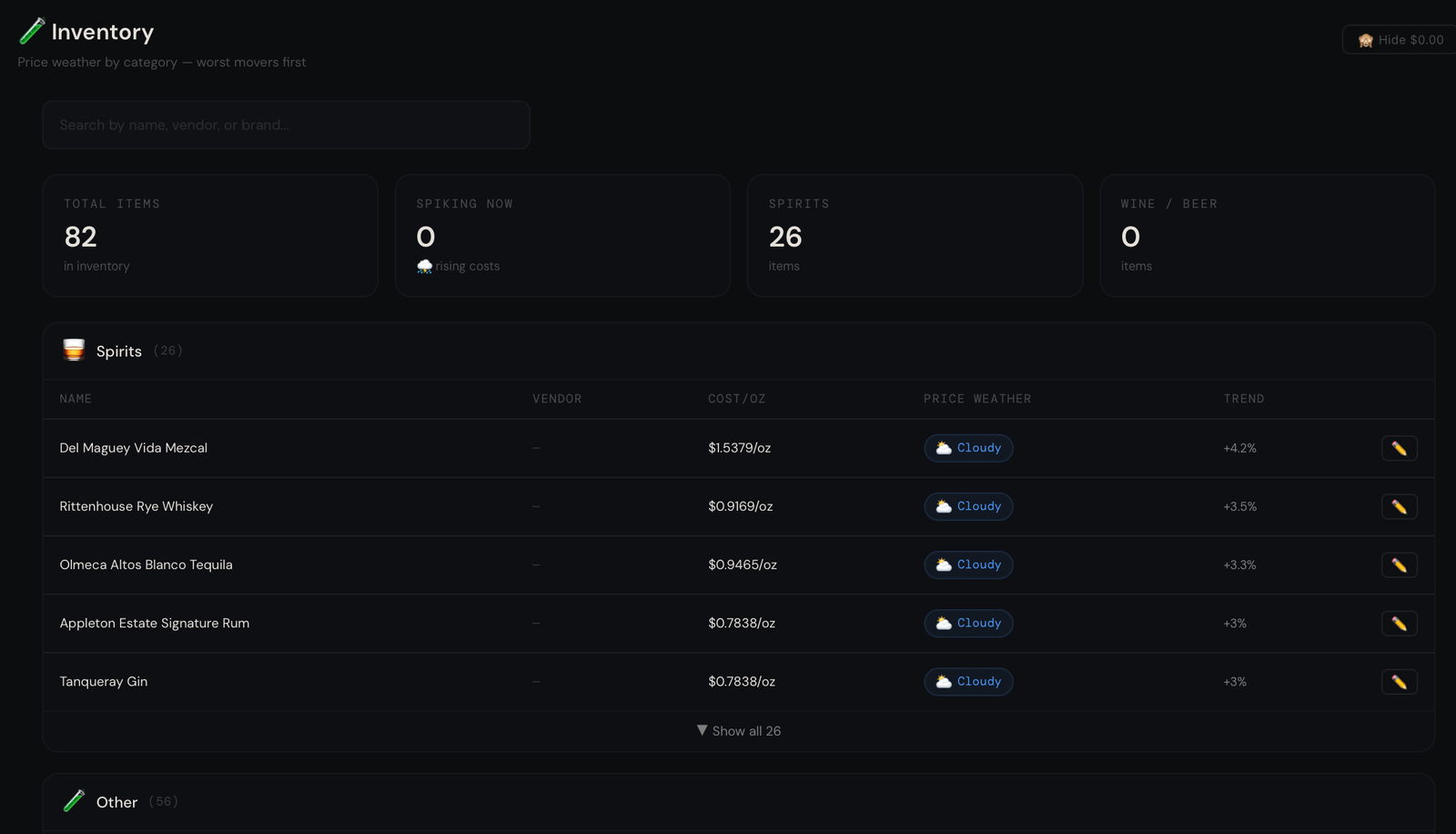Screen dimensions: 1456x834
Task: Click the +3% trend for Appleton Estate Rum
Action: (1235, 623)
